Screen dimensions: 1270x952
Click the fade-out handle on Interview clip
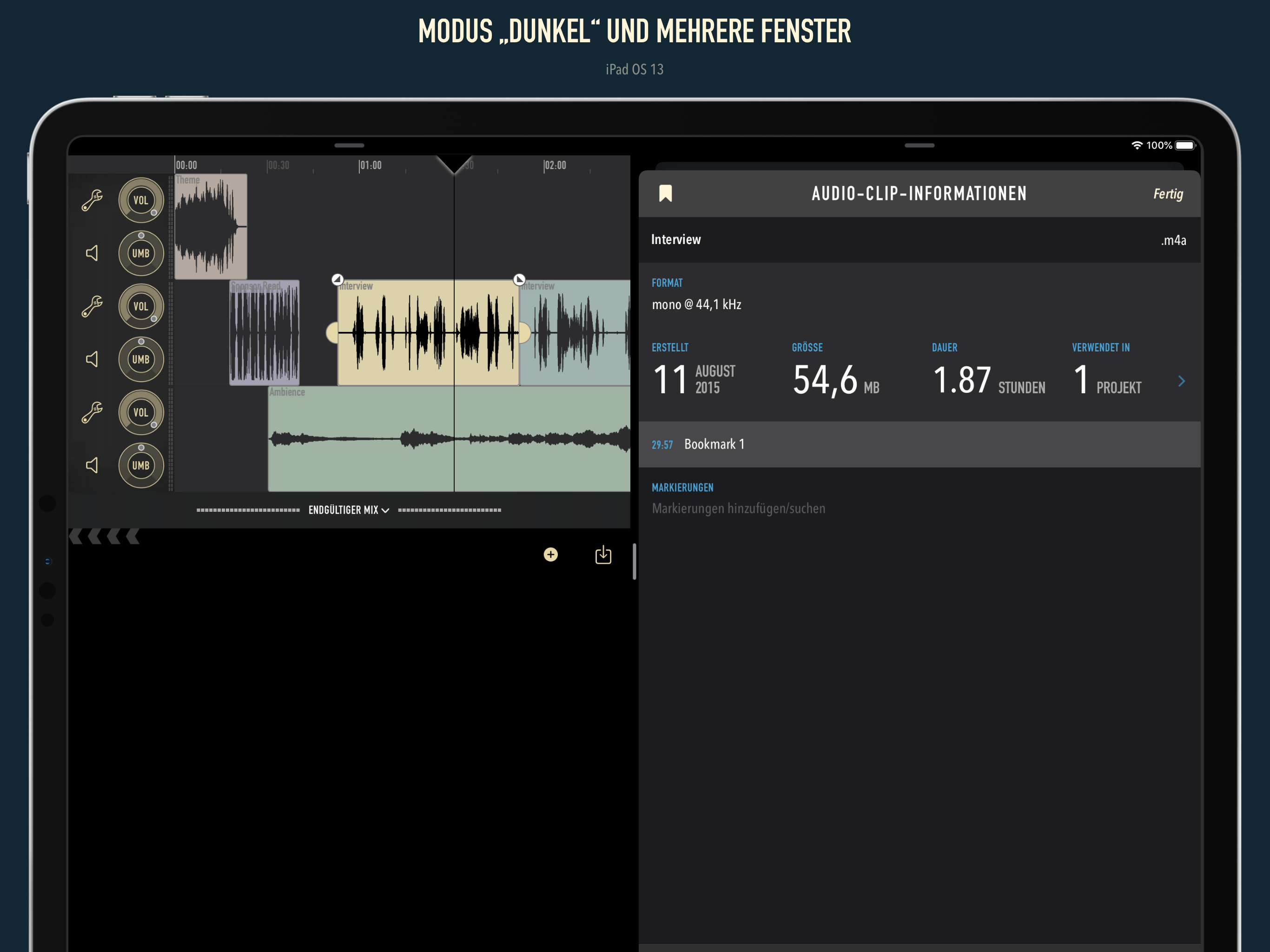519,280
